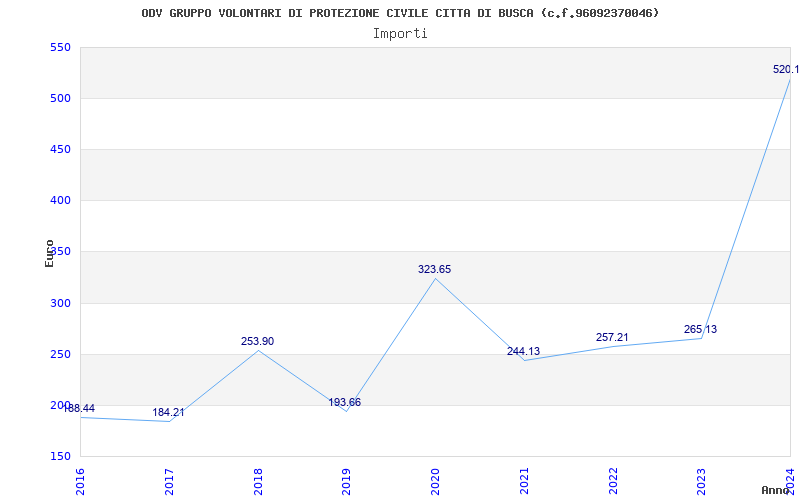Screen dimensions: 800x500
Task: Select the 253.90 data point label
Action: coord(257,341)
